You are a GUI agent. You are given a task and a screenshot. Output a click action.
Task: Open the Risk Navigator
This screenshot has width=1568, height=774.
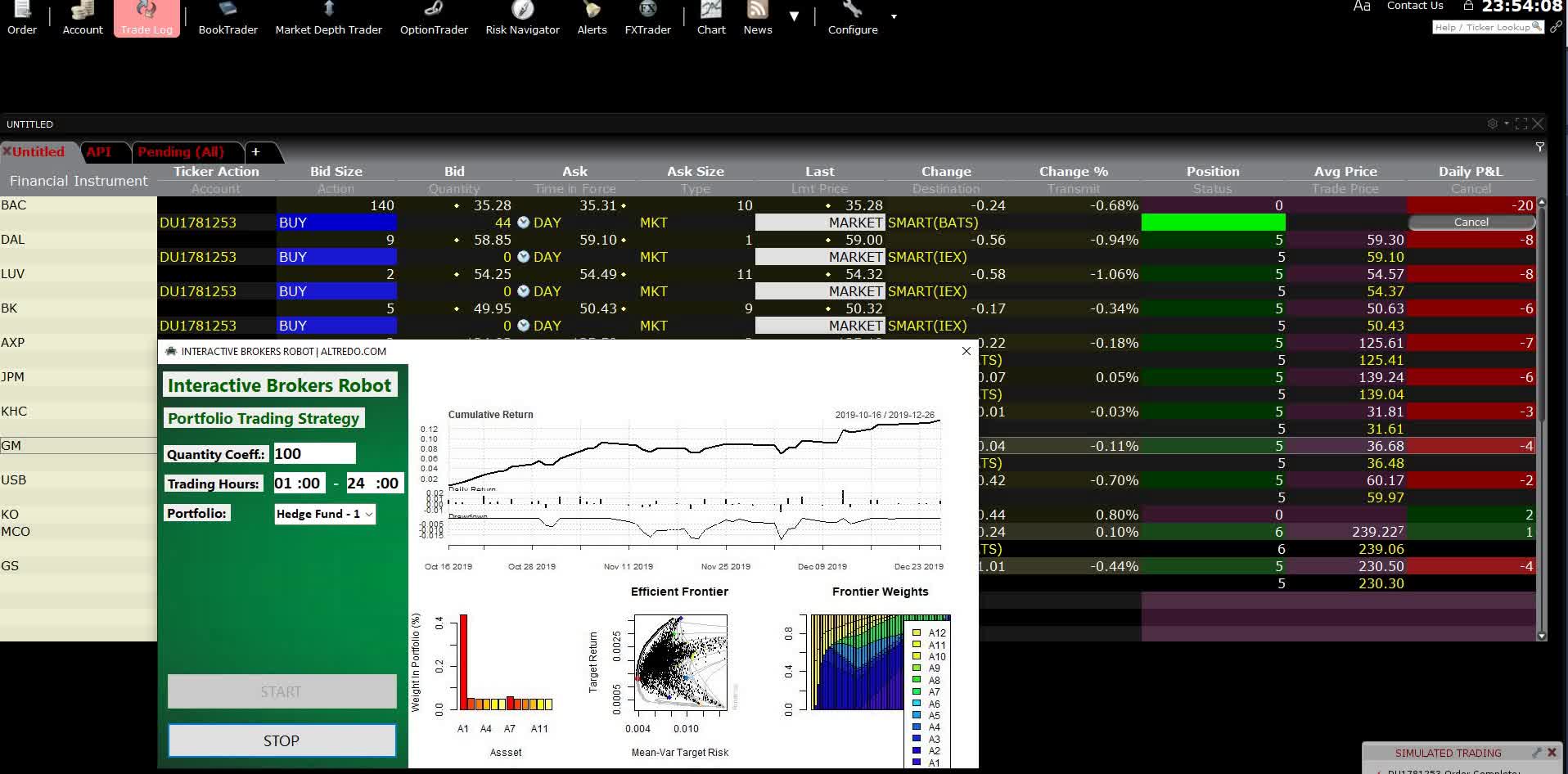click(x=521, y=18)
